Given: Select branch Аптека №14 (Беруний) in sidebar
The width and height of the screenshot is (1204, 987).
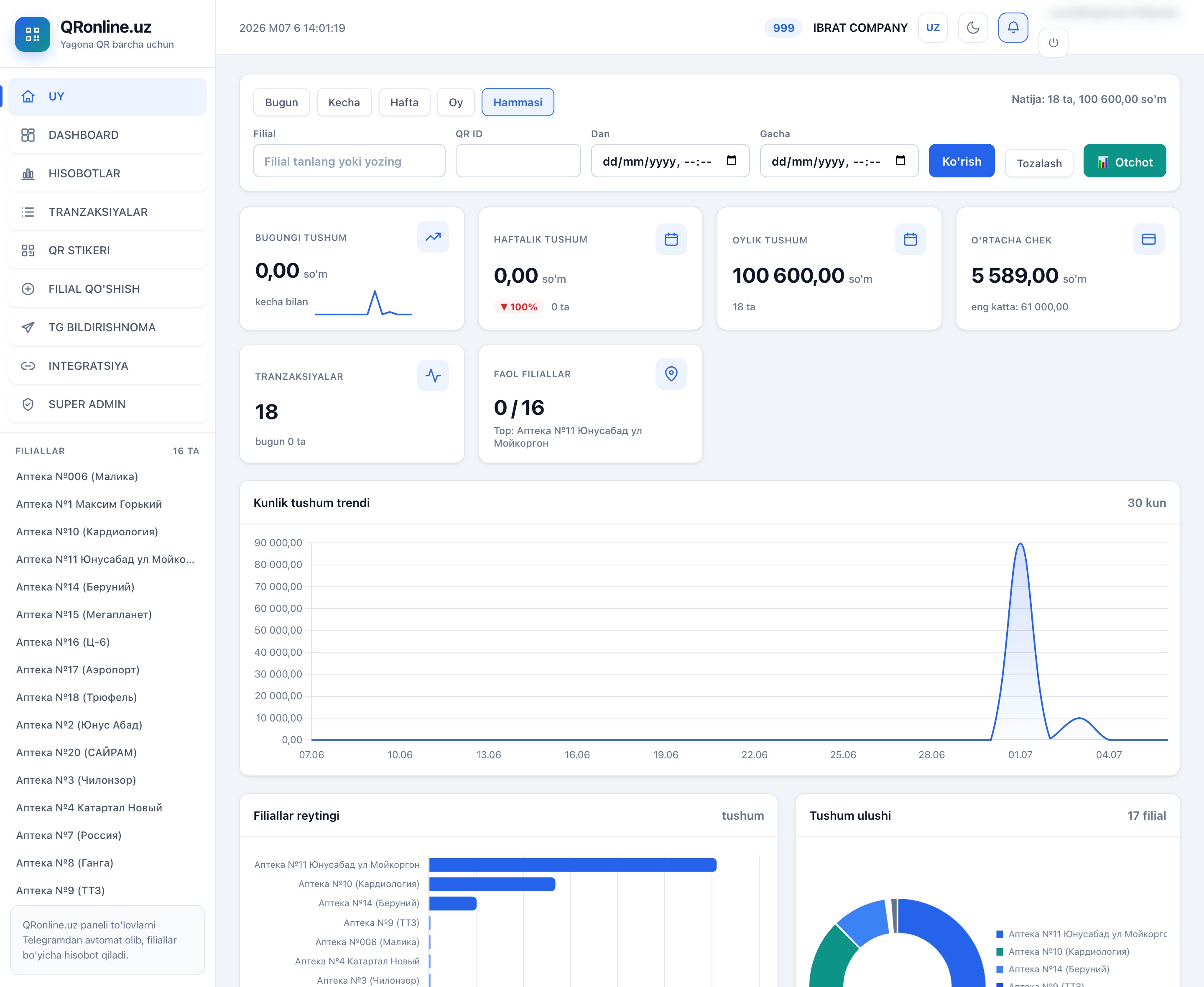Looking at the screenshot, I should click(x=75, y=587).
